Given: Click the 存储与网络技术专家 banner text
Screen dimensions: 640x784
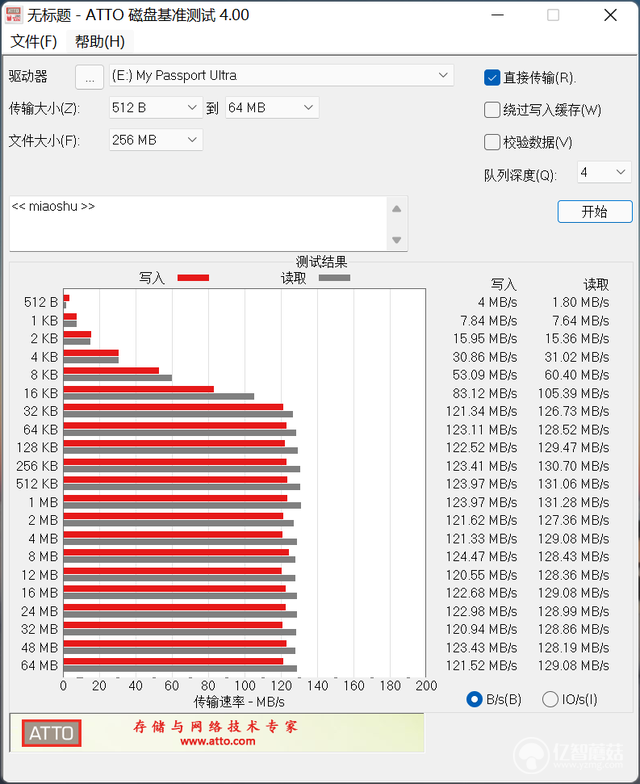Looking at the screenshot, I should click(216, 726).
